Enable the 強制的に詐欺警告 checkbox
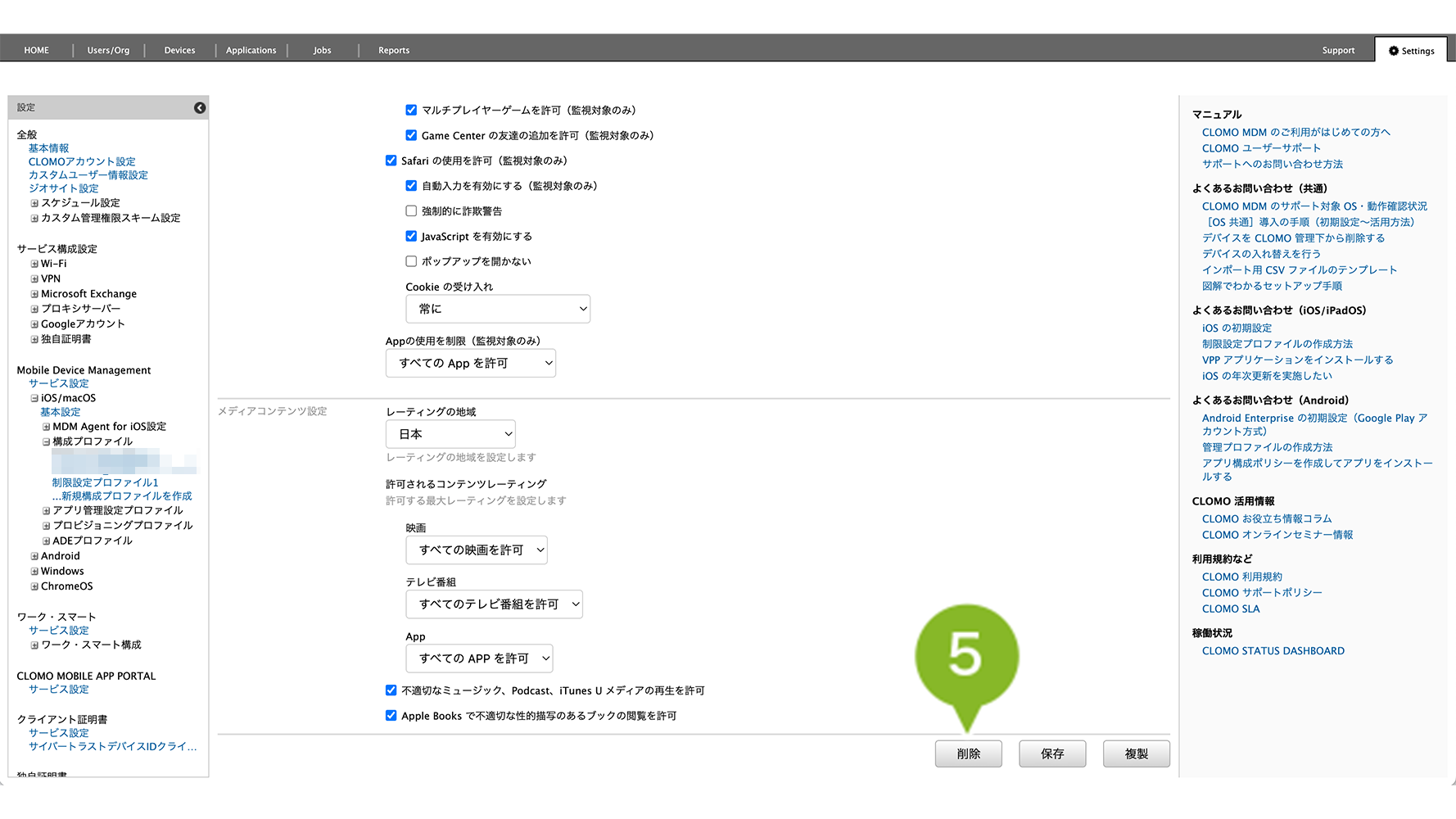 point(411,211)
